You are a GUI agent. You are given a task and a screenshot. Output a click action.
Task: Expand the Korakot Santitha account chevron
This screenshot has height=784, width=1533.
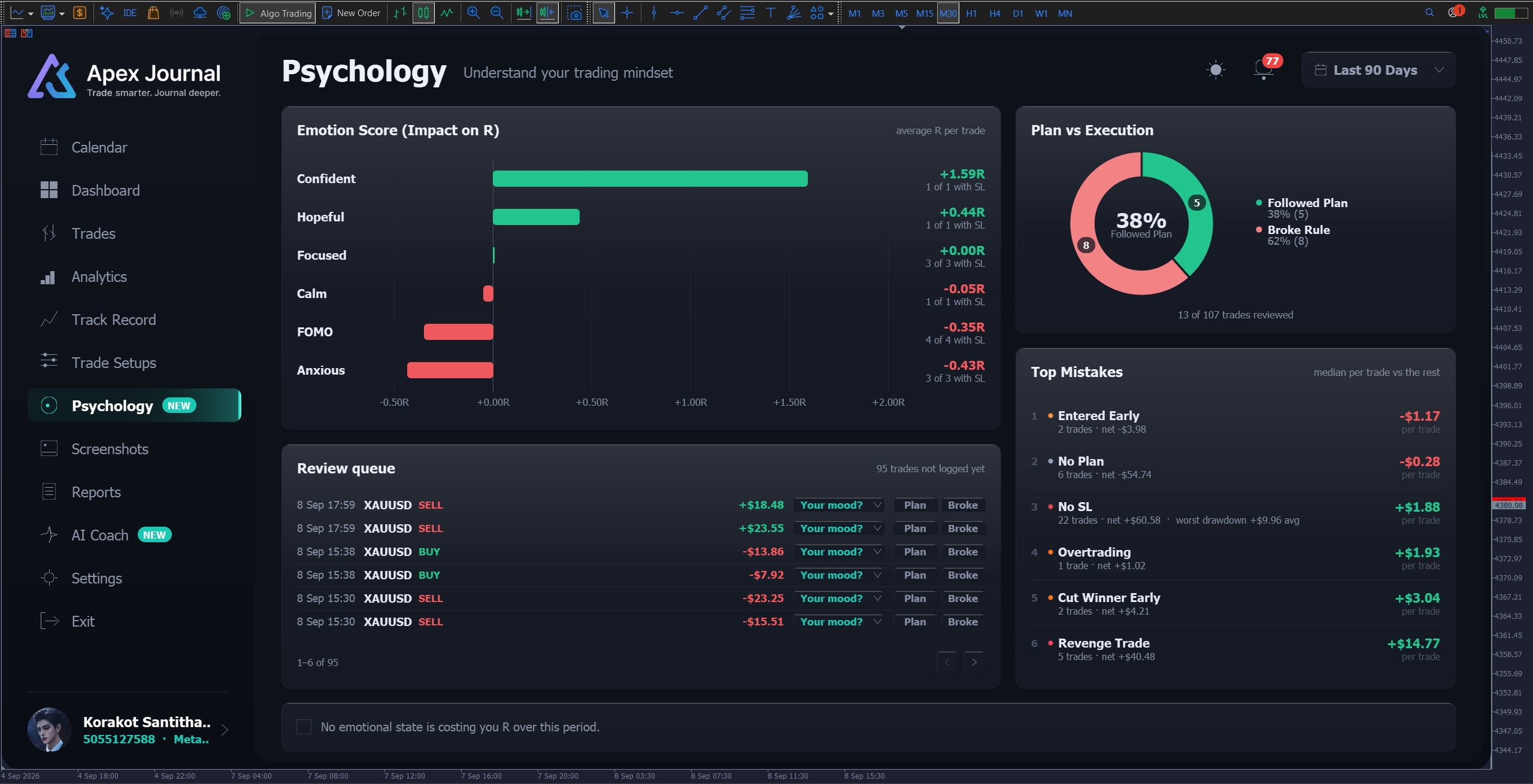[225, 730]
